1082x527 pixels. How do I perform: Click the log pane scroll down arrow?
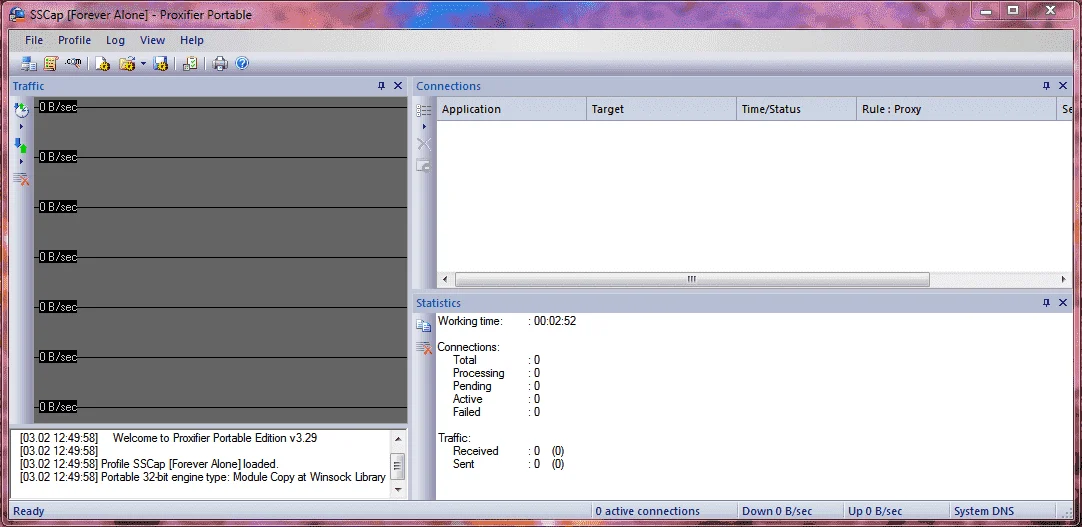tap(397, 489)
